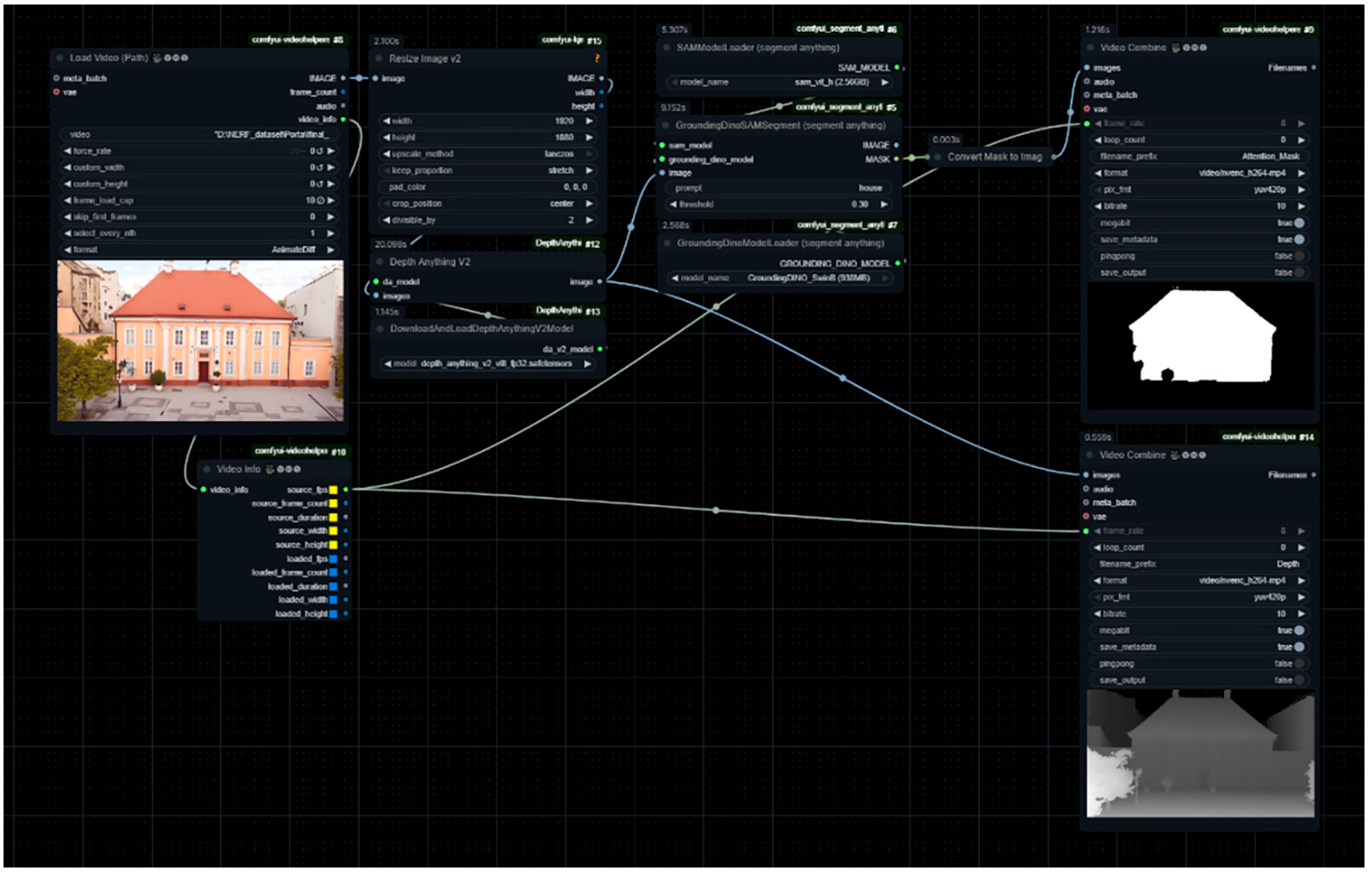This screenshot has height=876, width=1372.
Task: Click the DepthAnything #12 node badge
Action: pyautogui.click(x=568, y=244)
